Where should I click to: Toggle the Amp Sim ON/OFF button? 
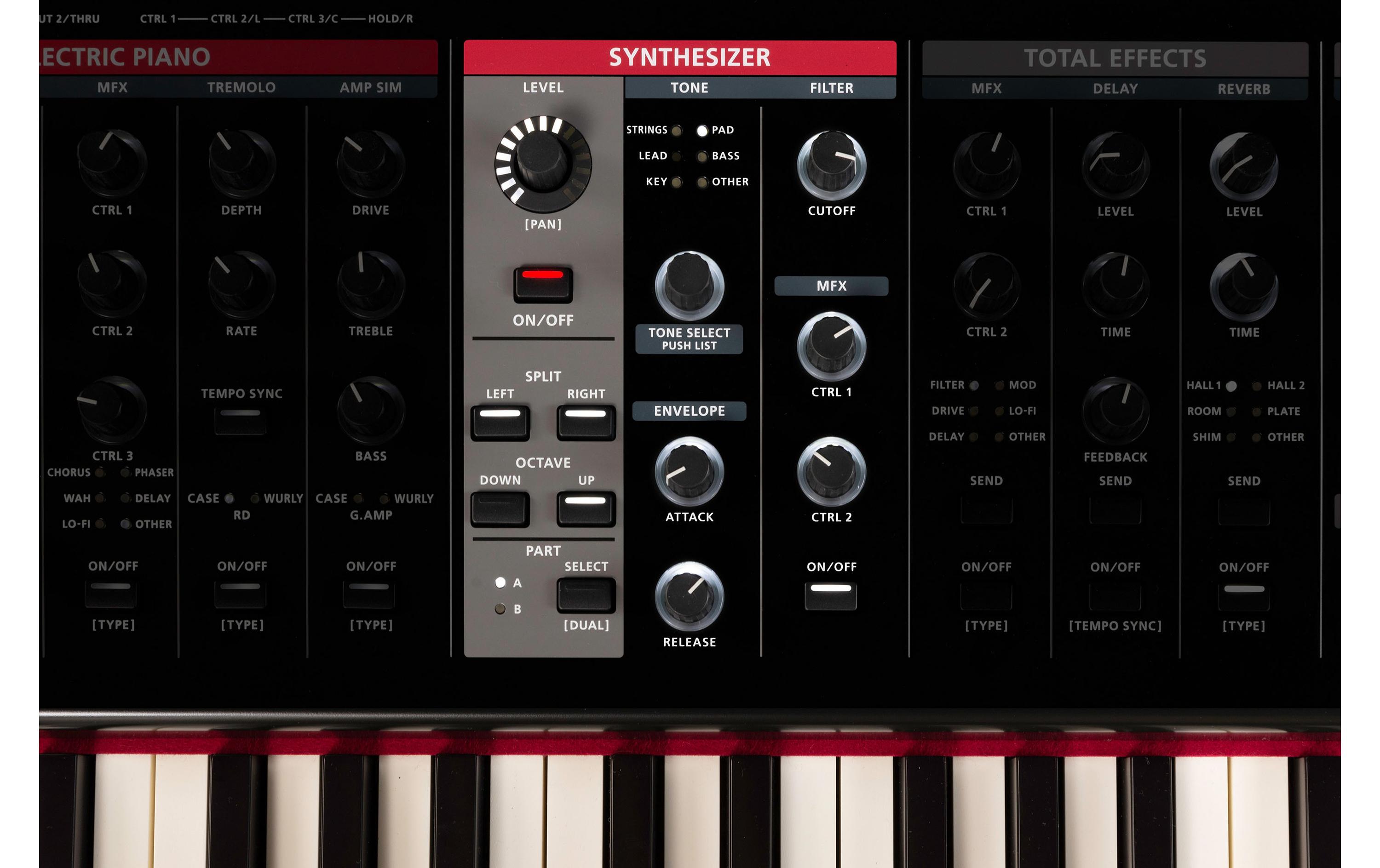tap(368, 595)
